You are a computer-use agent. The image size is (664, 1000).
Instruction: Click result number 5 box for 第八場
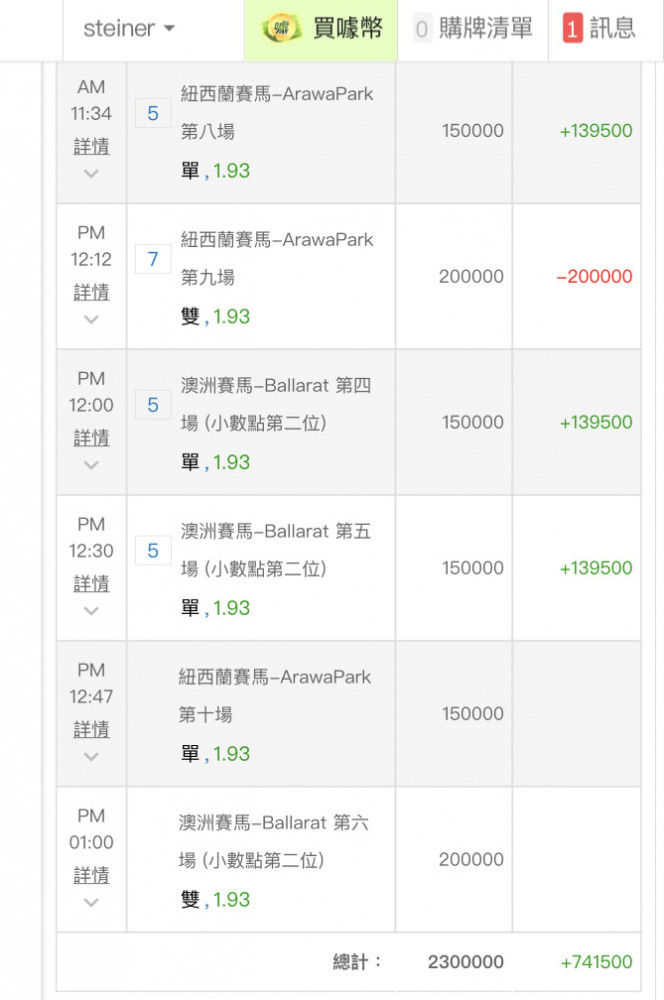point(153,114)
